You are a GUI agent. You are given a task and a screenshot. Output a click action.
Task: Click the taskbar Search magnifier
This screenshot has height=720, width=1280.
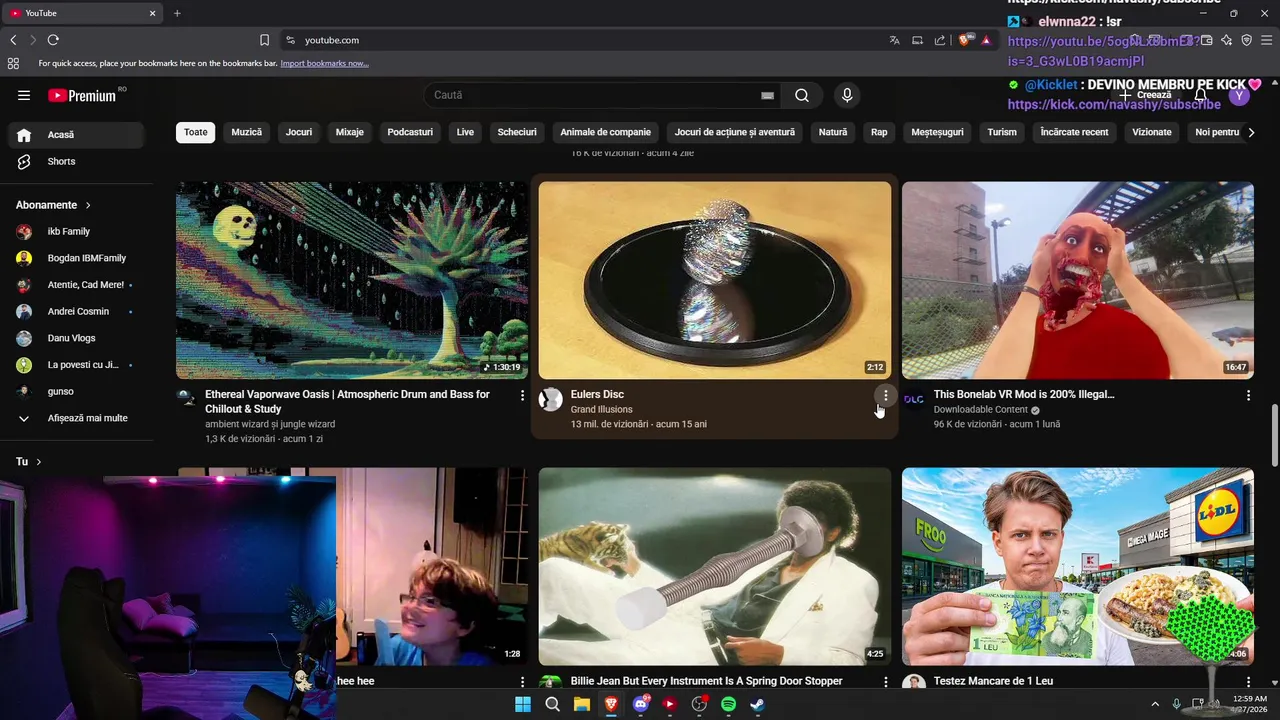[552, 704]
